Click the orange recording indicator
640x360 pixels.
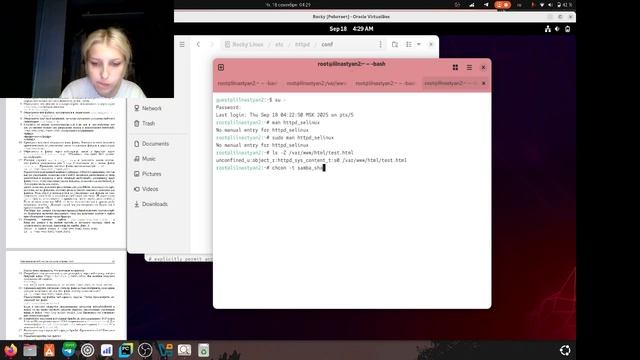502,5
